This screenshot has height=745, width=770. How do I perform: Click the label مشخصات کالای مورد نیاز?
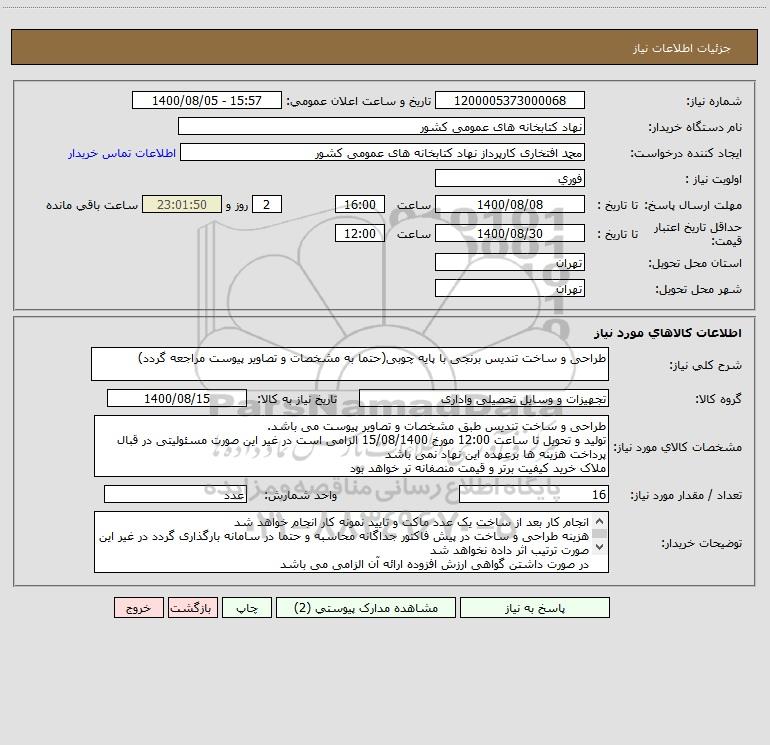pos(678,447)
